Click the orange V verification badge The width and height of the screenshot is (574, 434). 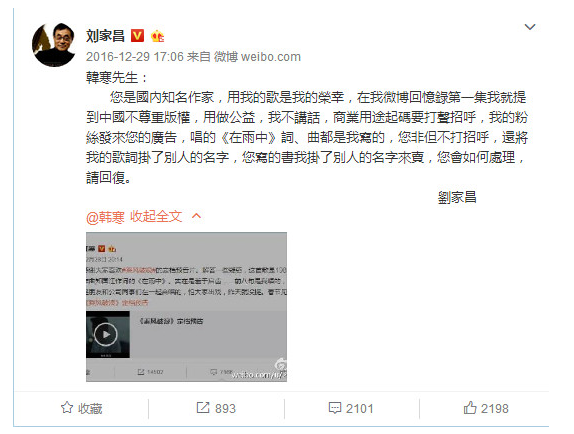click(x=138, y=36)
